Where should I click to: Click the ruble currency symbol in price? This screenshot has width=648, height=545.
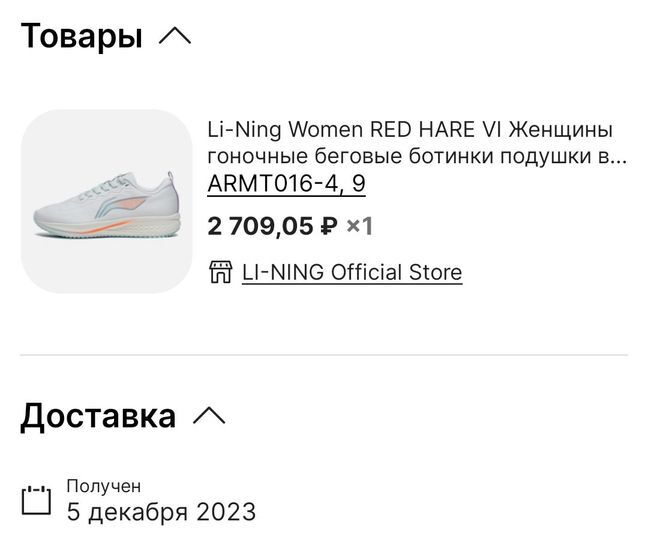[327, 227]
